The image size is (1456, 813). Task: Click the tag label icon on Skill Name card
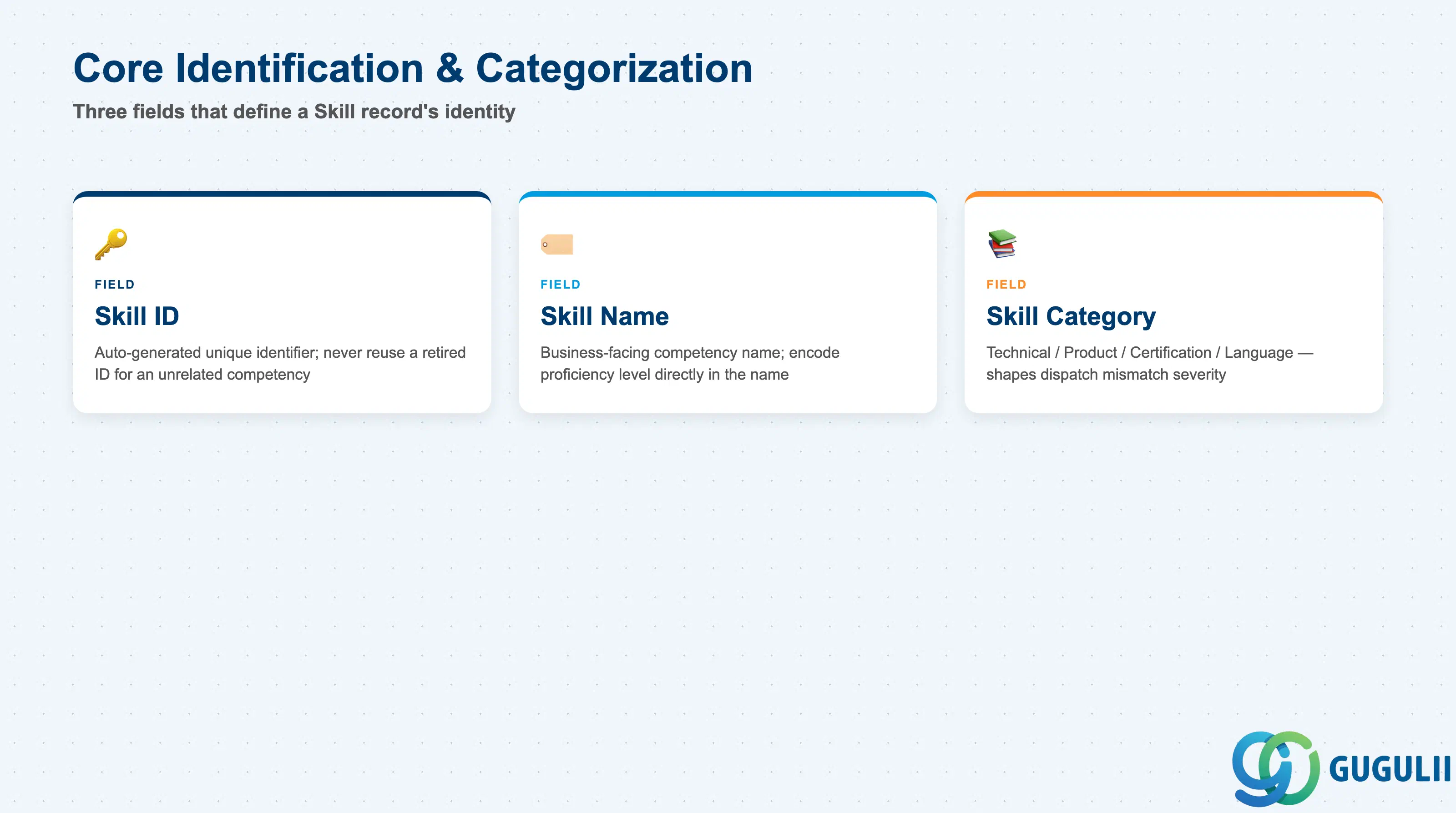[x=557, y=244]
